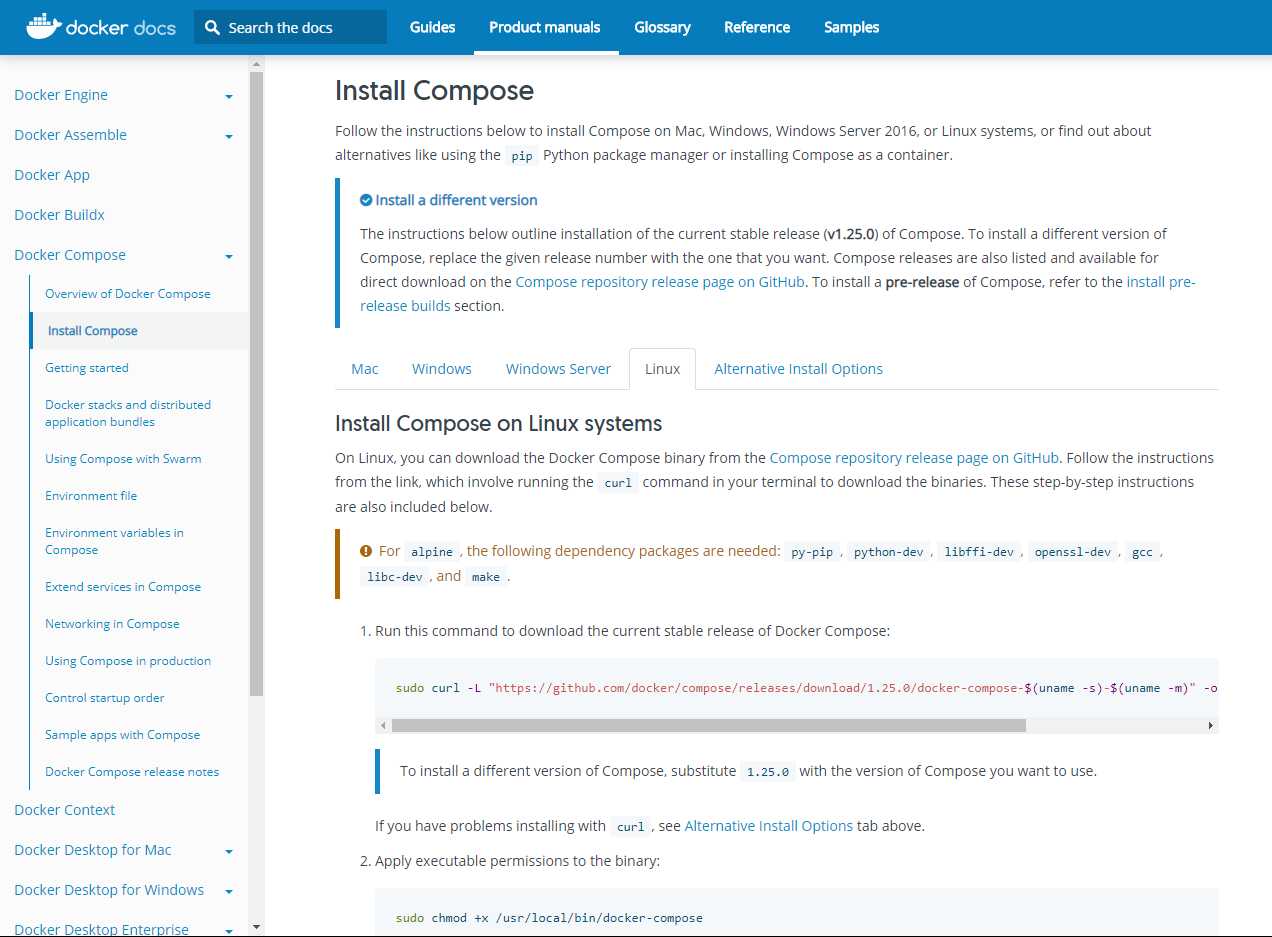Open Docker Context in the sidebar
The image size is (1272, 937).
tap(64, 810)
